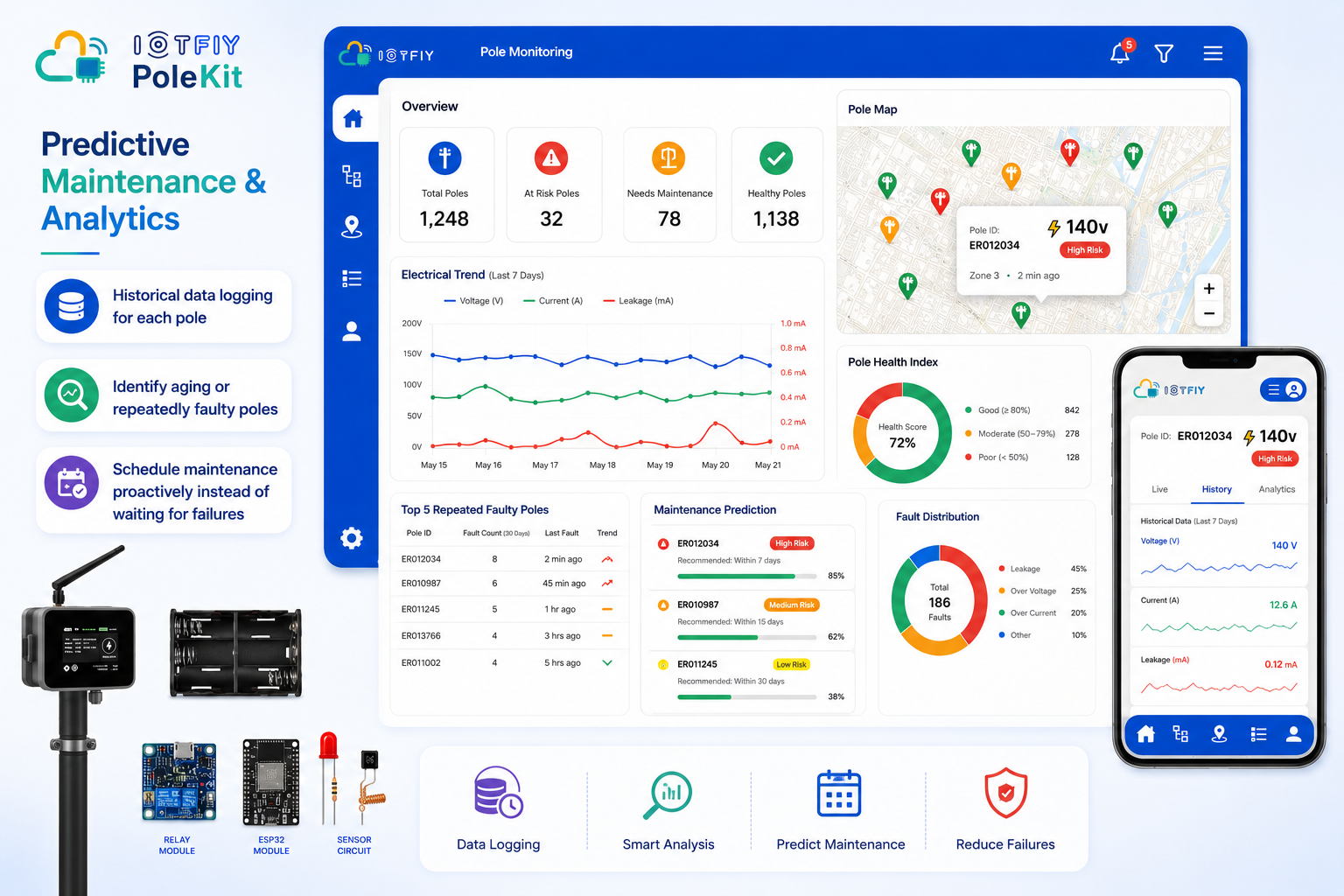Click Current (A) legend in Electrical Trend
This screenshot has height=896, width=1344.
point(553,301)
